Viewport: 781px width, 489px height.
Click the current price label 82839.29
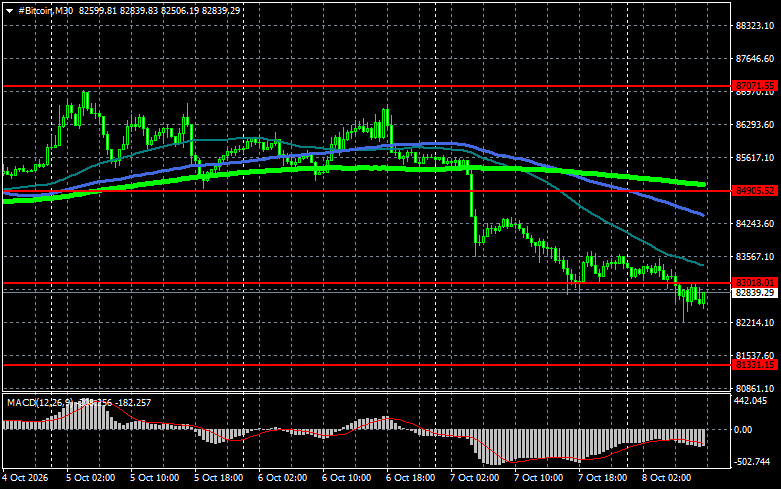click(755, 293)
